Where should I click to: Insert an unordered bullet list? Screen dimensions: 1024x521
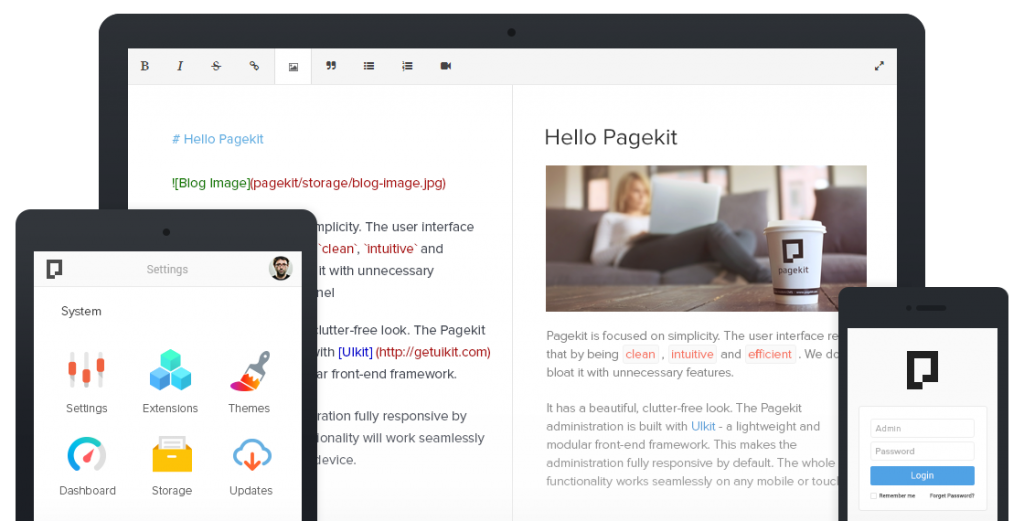(369, 66)
